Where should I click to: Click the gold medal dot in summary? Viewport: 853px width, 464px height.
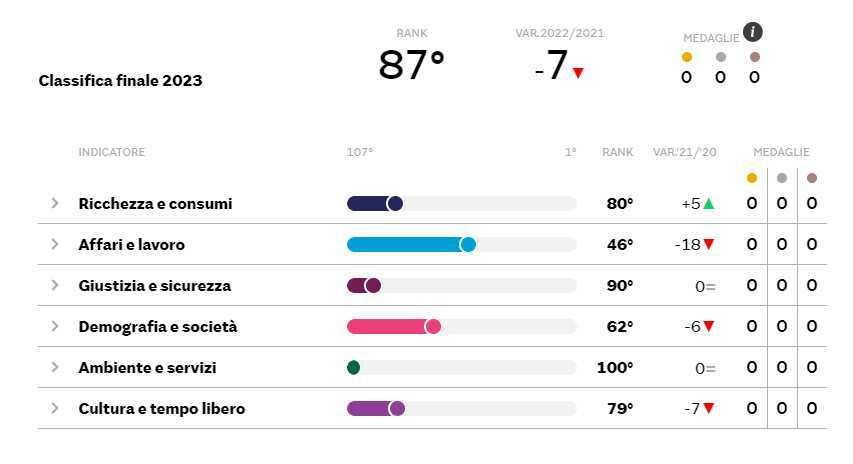pyautogui.click(x=687, y=57)
